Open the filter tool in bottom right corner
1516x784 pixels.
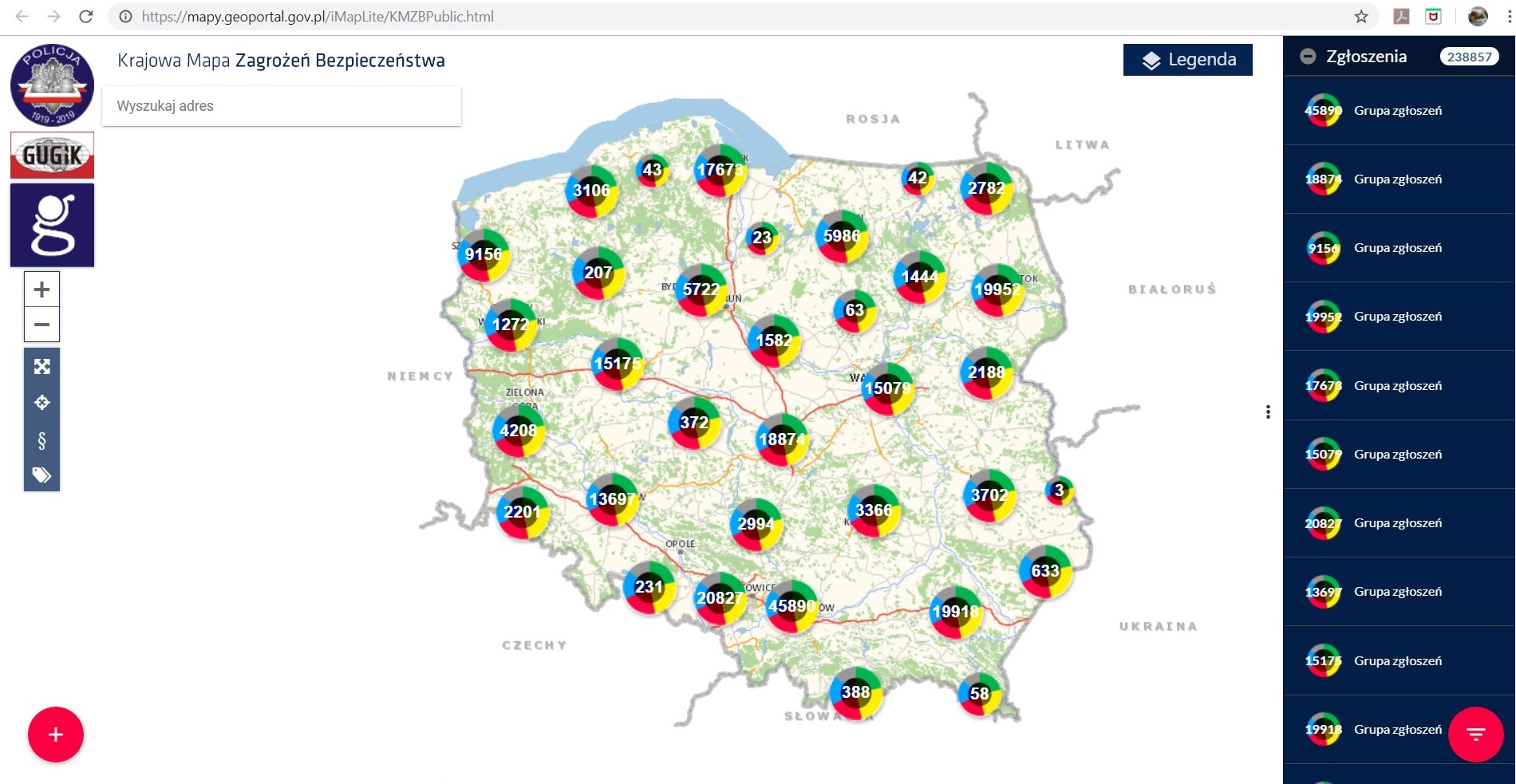[x=1475, y=735]
